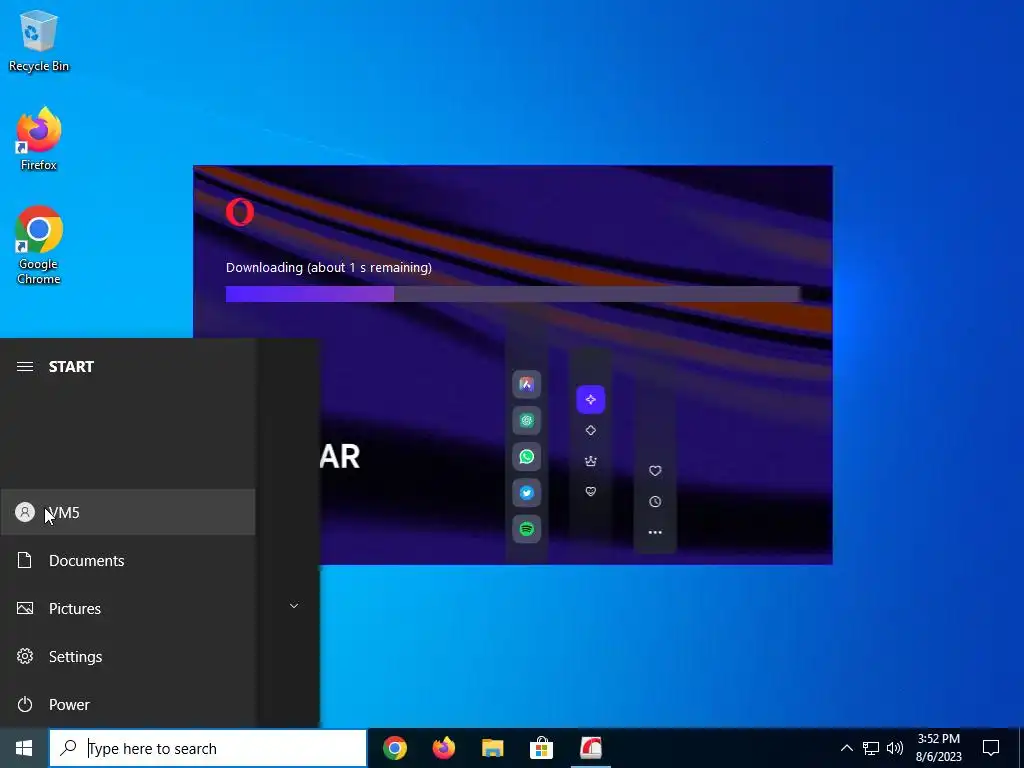
Task: Open Pictures from Start menu
Action: 127,609
